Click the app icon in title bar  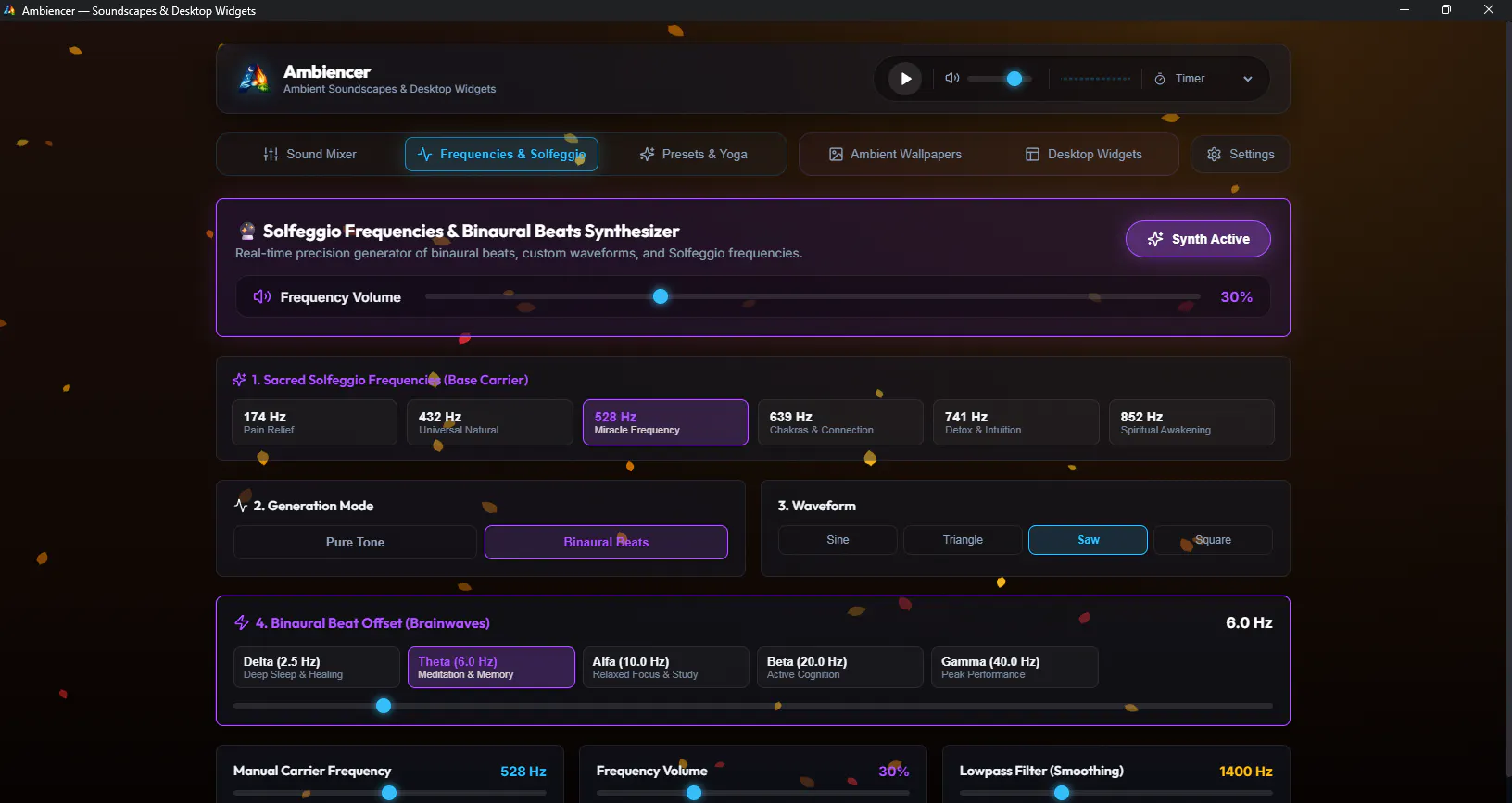pos(10,10)
